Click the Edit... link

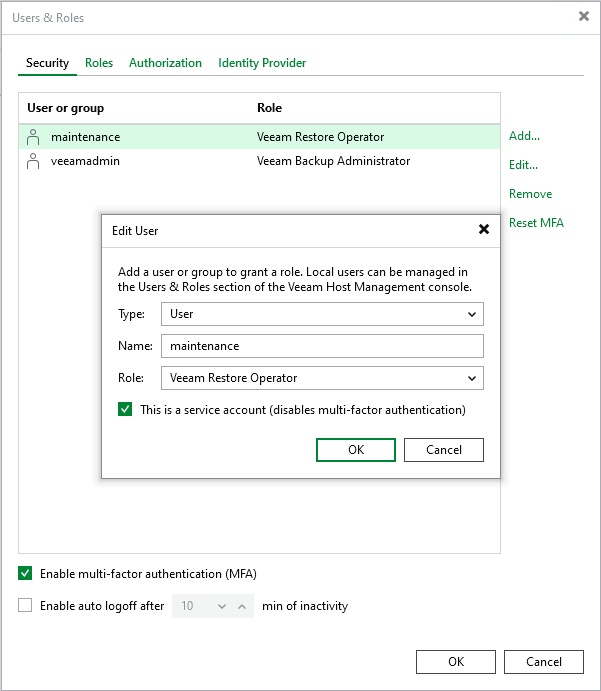(x=523, y=165)
